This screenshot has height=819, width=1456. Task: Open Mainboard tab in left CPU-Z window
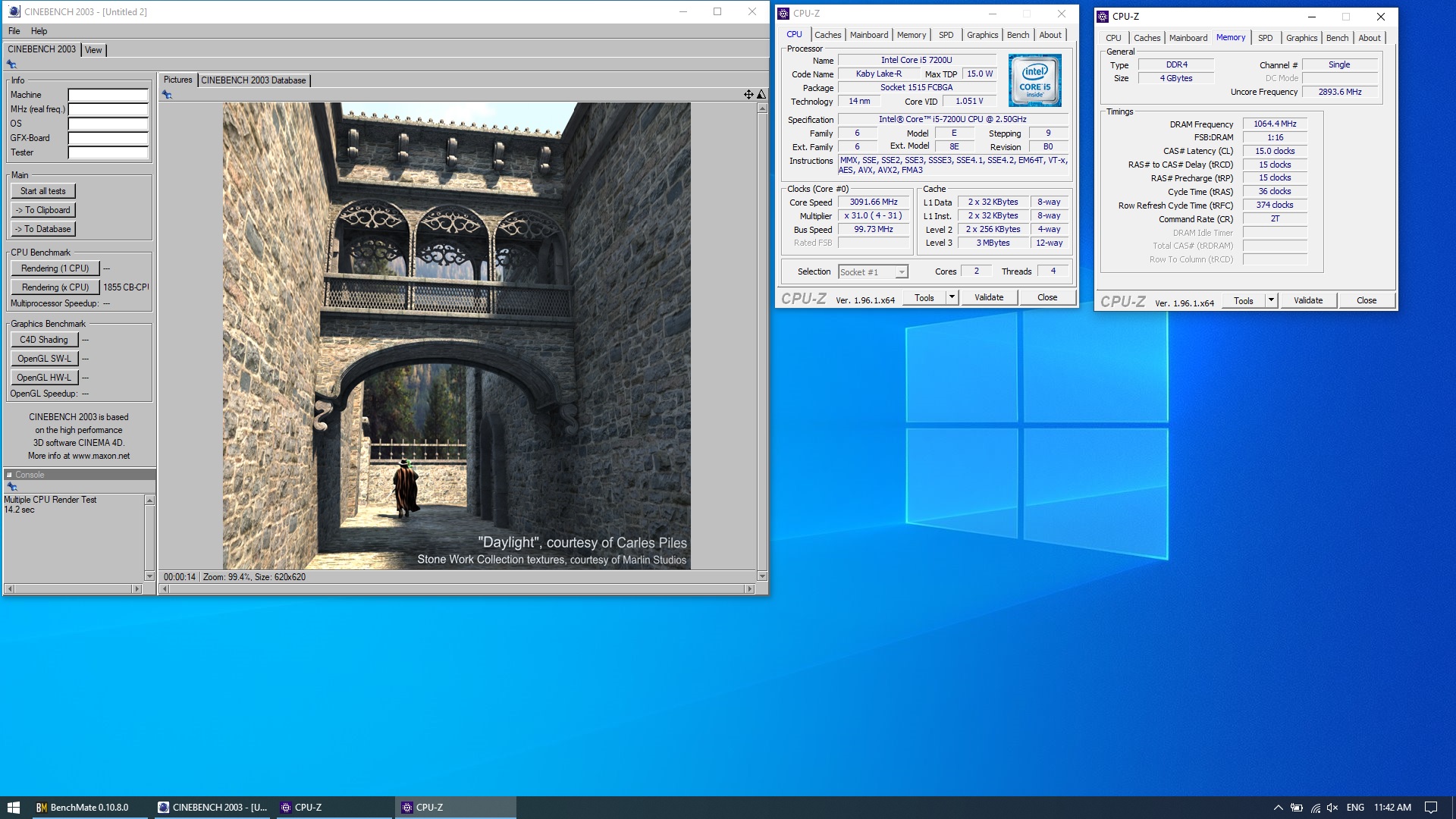click(x=868, y=35)
